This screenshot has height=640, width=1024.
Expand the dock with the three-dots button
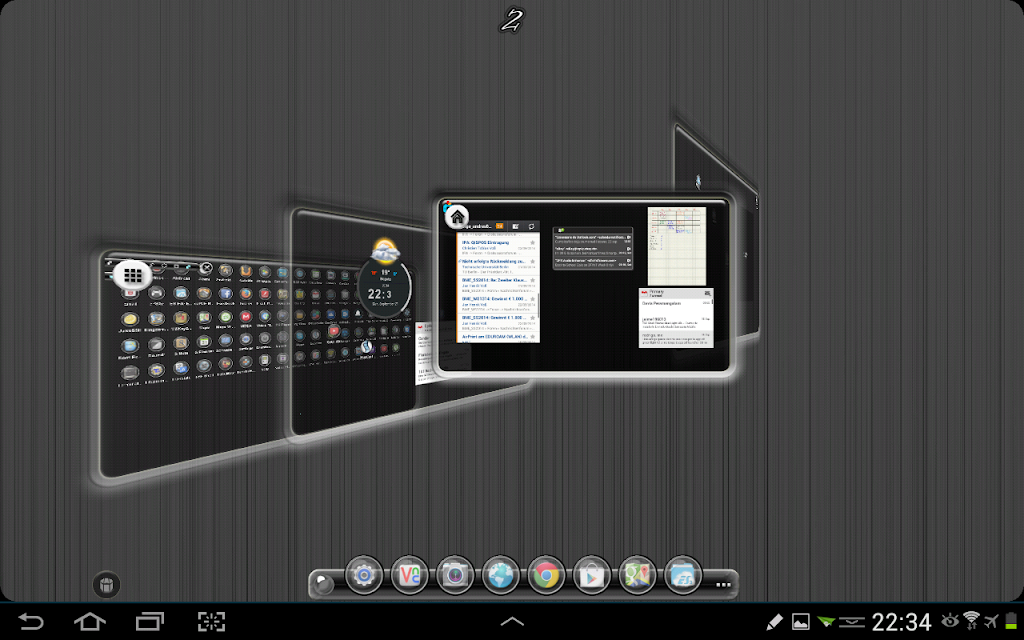tap(724, 582)
